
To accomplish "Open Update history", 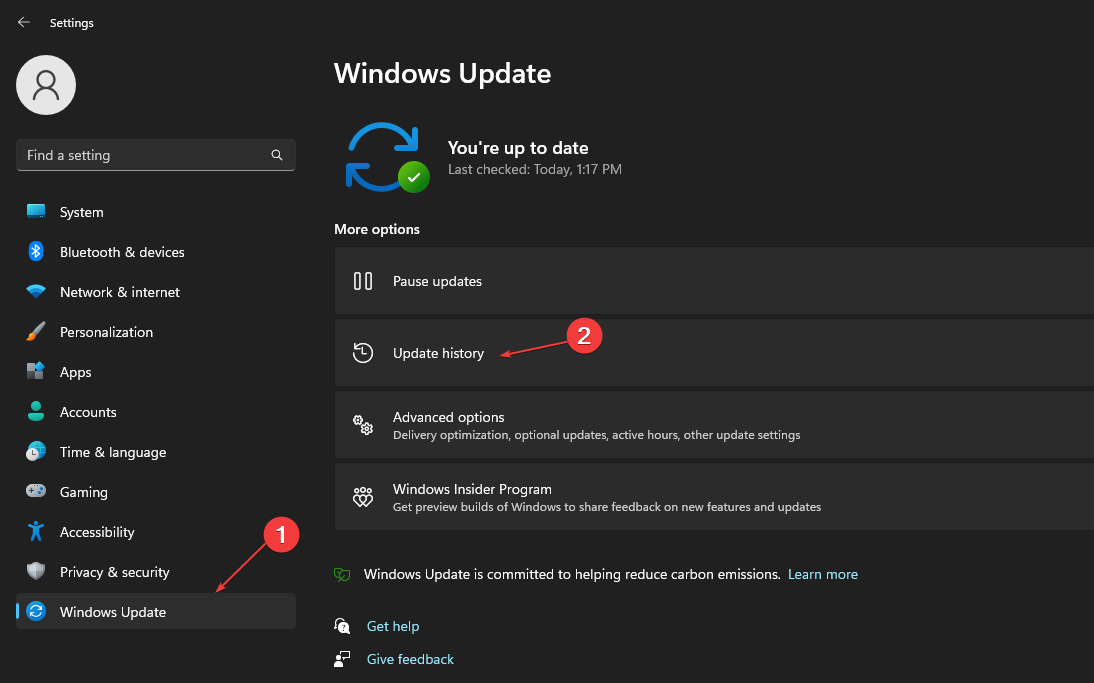I will [714, 352].
